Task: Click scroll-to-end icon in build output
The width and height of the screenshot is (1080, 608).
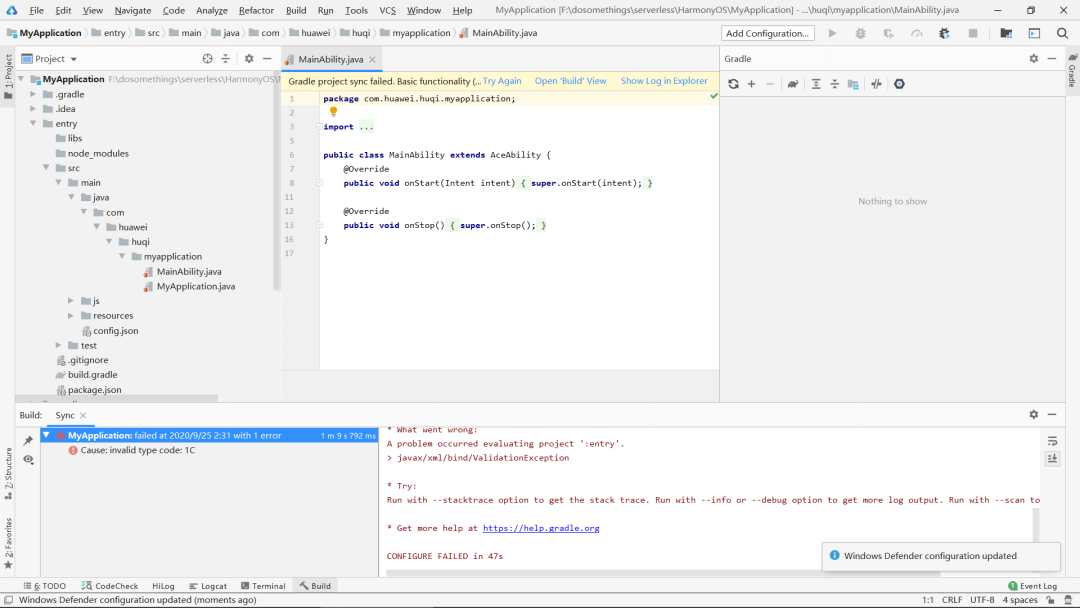Action: point(1052,459)
